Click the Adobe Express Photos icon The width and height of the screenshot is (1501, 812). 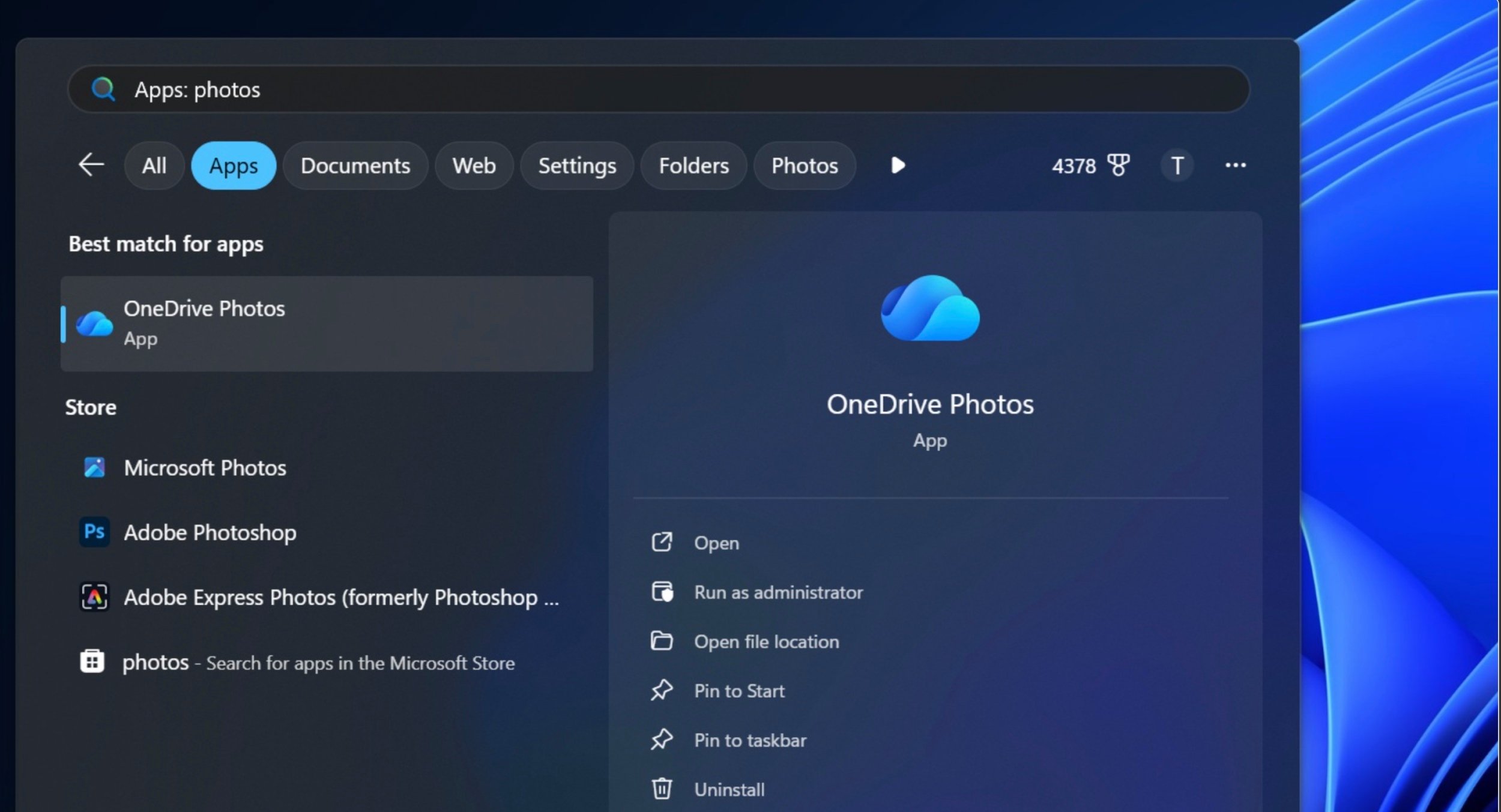pos(94,597)
